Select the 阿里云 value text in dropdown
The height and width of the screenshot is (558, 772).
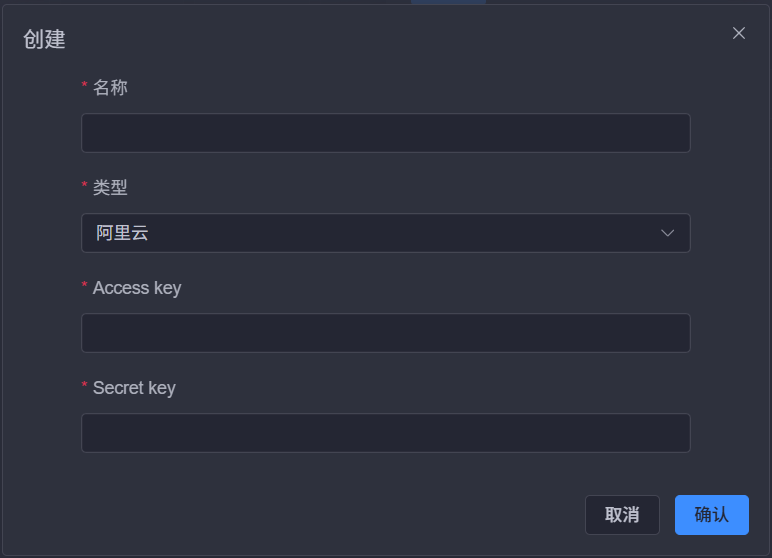click(123, 234)
